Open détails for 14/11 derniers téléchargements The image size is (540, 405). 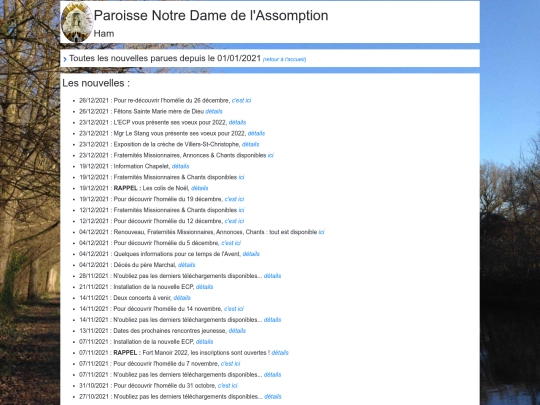[x=272, y=320]
